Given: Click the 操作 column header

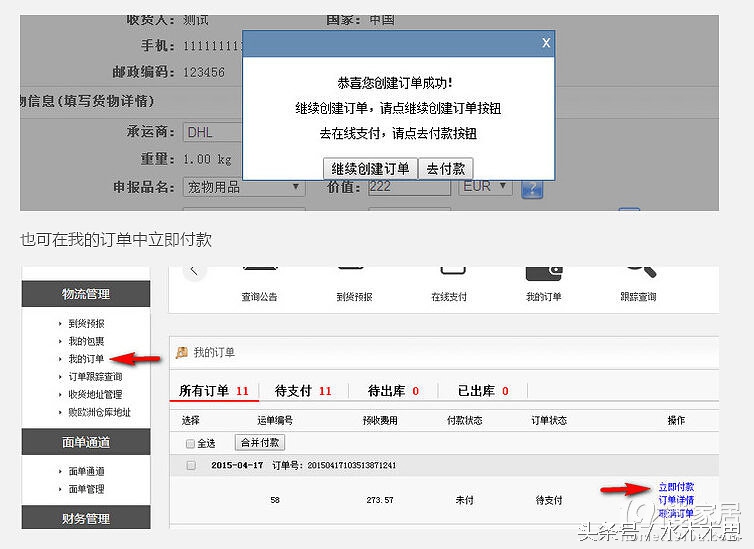Looking at the screenshot, I should click(x=676, y=420).
